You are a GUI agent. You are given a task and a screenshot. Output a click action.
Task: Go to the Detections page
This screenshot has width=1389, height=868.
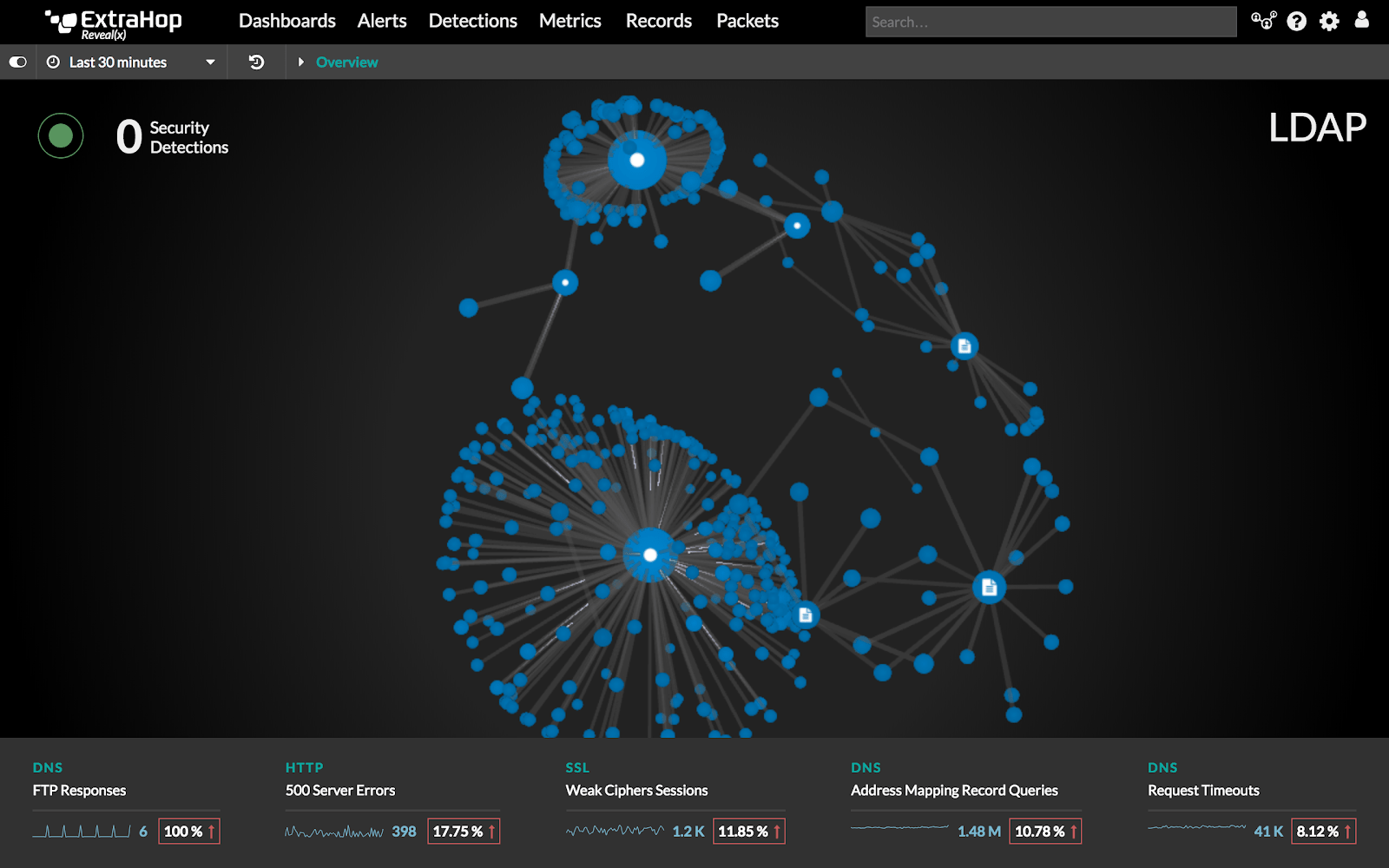(x=472, y=21)
